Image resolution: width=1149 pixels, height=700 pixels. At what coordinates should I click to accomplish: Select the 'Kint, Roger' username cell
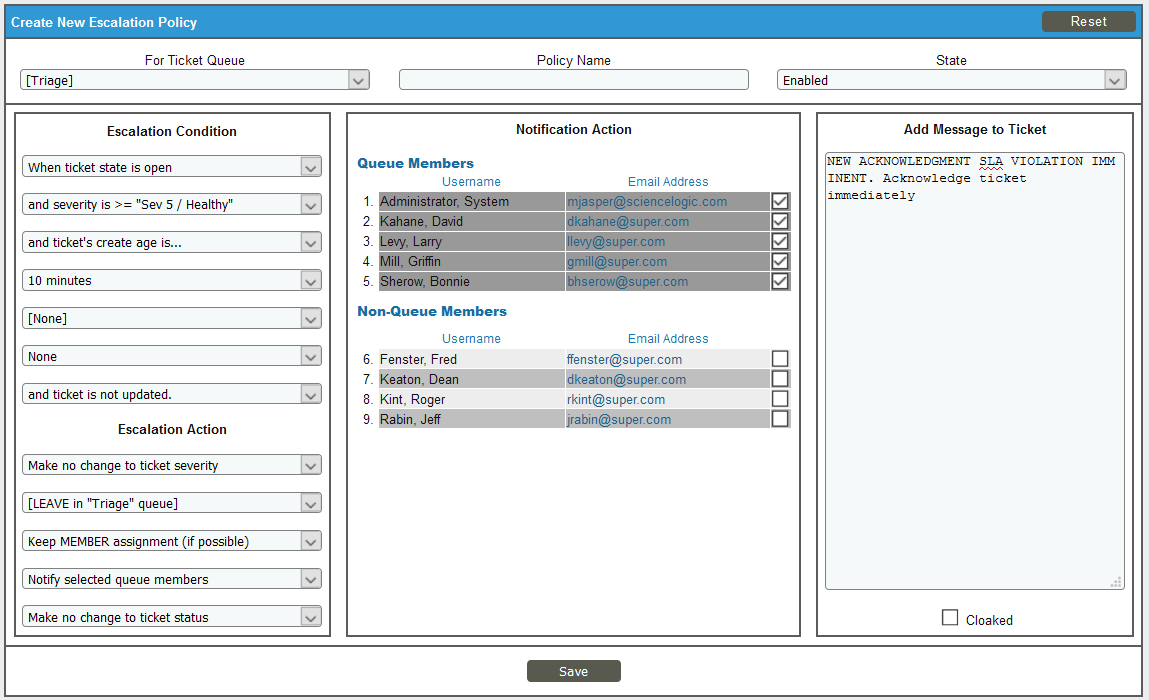tap(472, 399)
